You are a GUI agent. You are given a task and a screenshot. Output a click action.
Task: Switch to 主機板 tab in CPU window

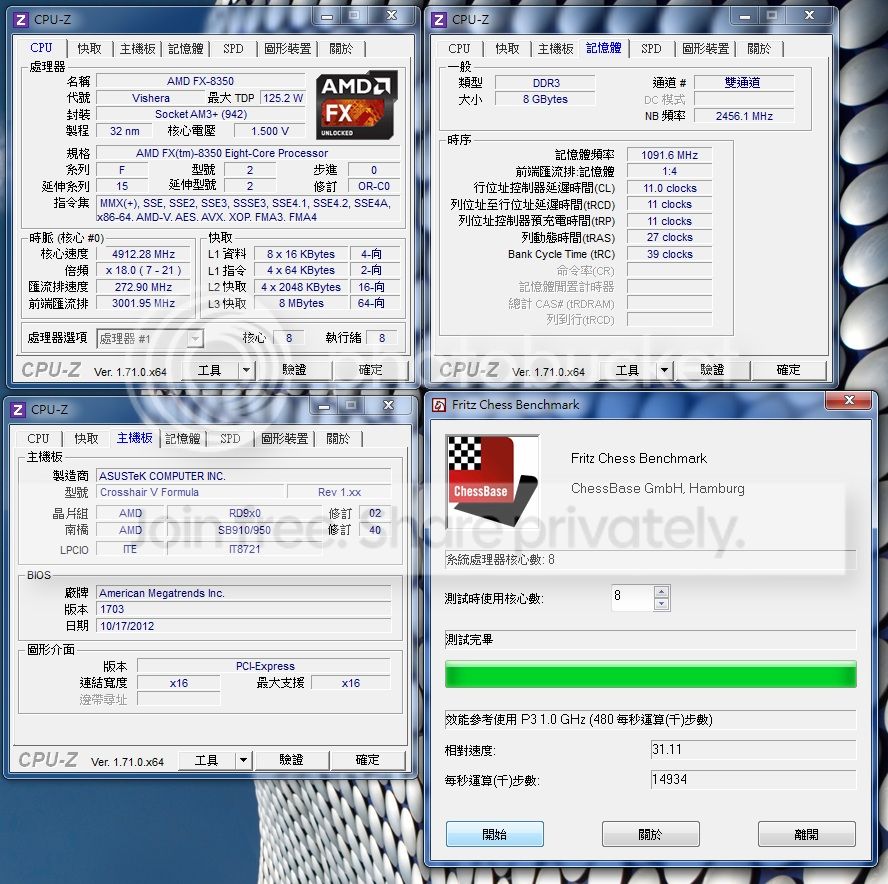(138, 49)
